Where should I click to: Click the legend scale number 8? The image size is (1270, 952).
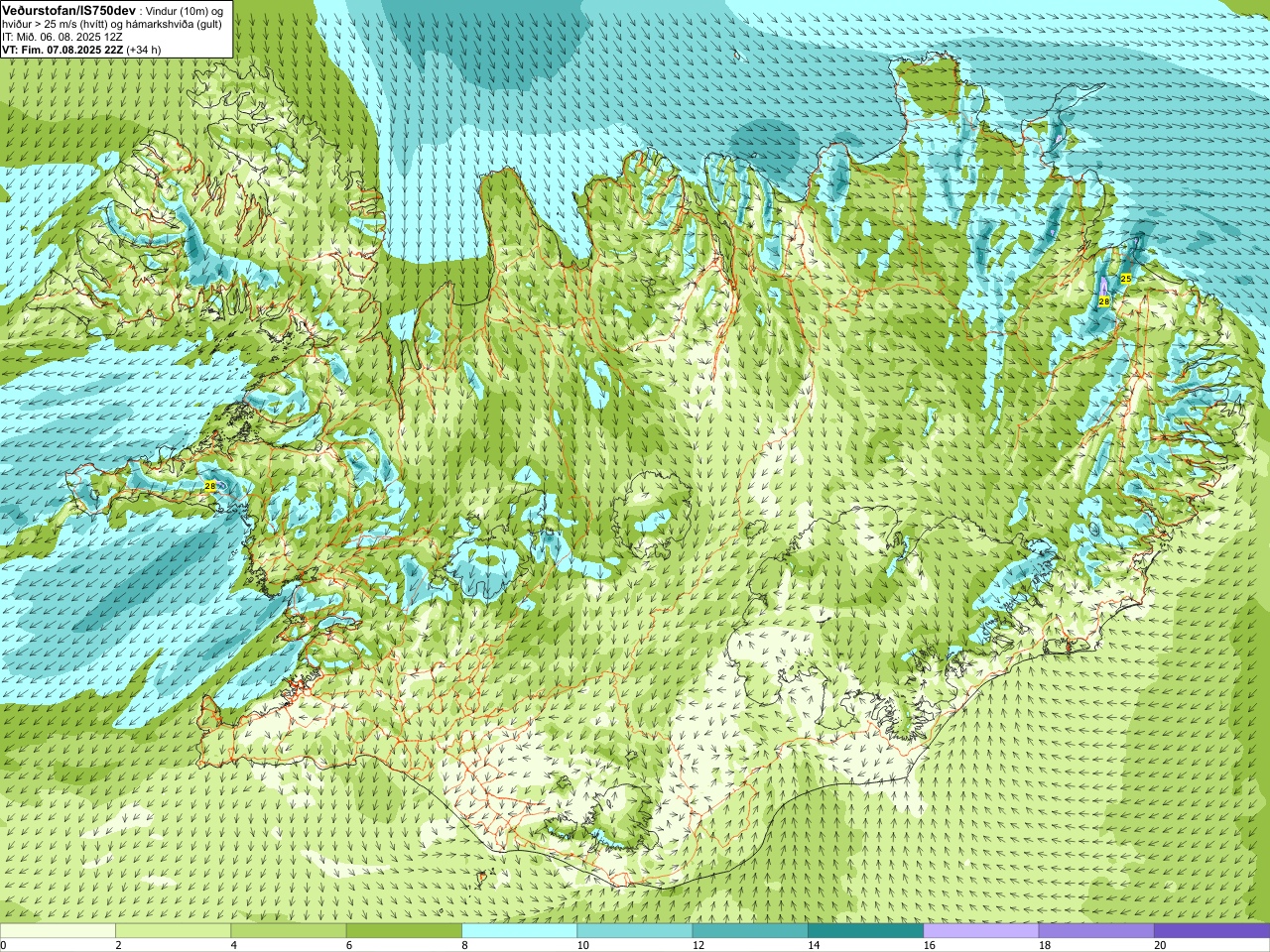464,945
